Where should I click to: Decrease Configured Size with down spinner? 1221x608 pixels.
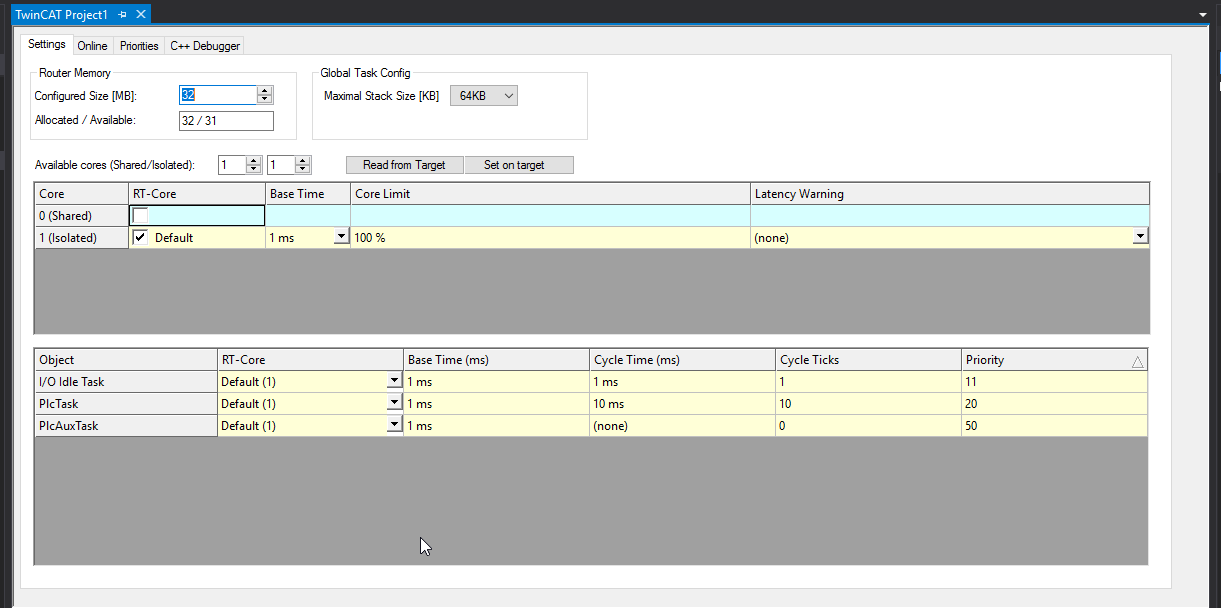[x=265, y=100]
